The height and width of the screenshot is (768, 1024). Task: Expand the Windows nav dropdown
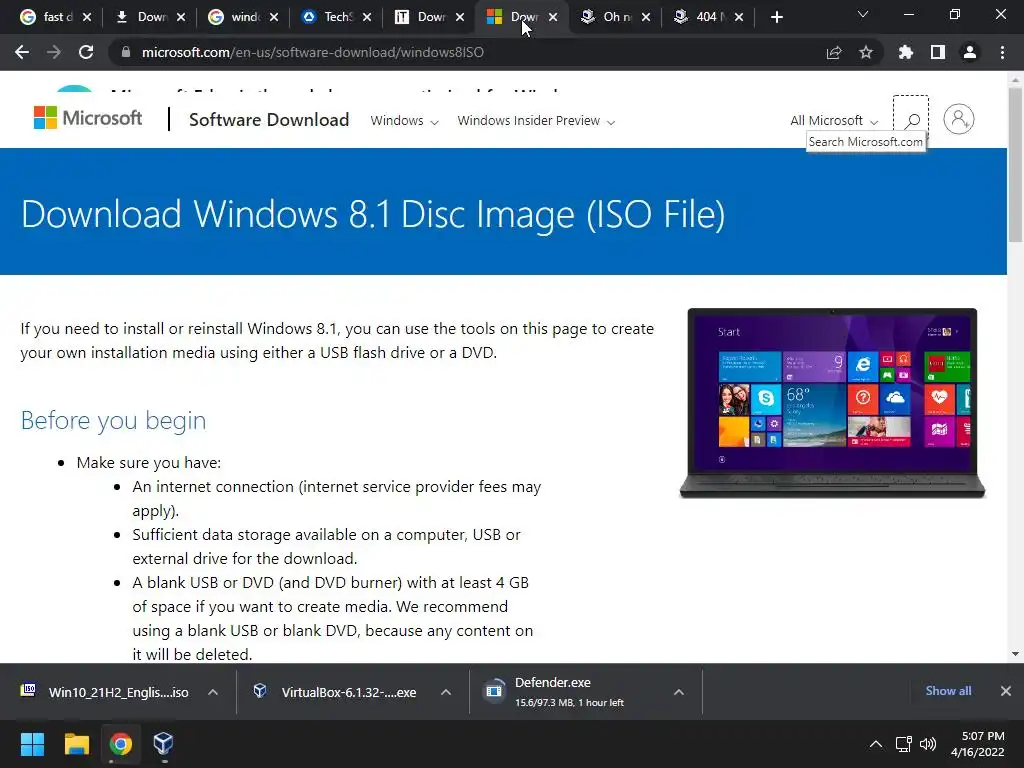[x=404, y=121]
